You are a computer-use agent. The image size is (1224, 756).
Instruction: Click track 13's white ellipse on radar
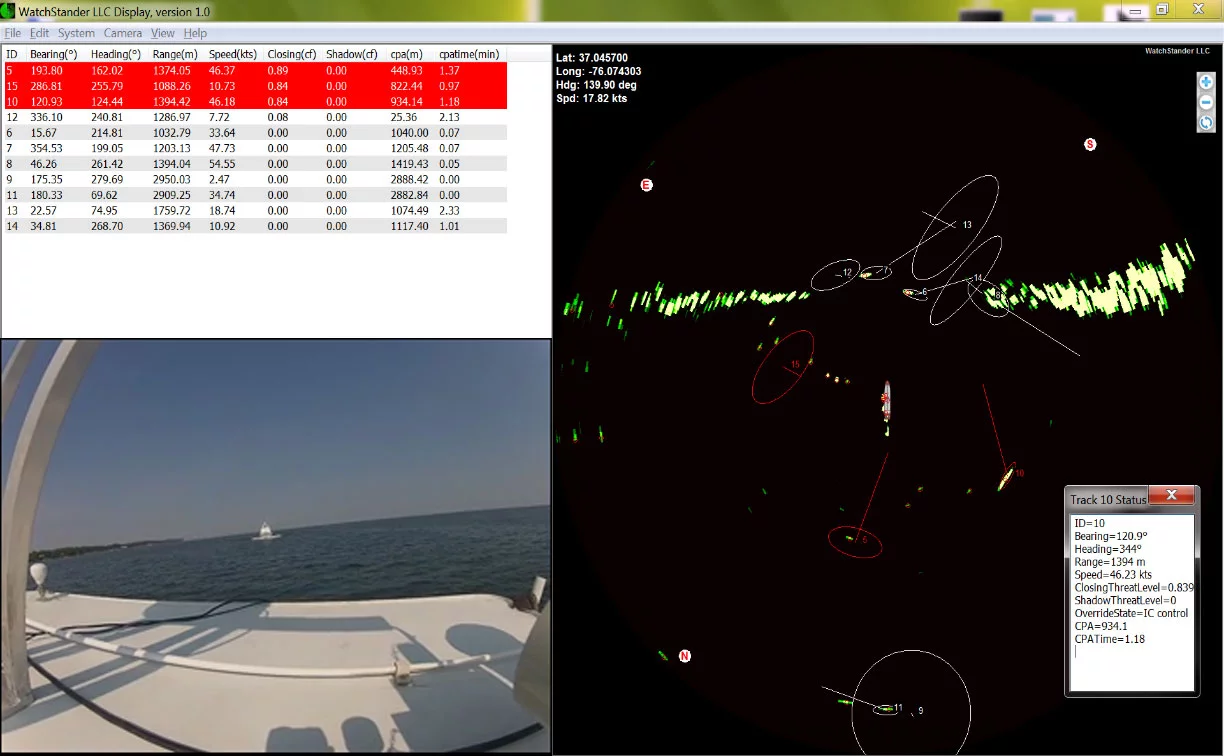(955, 230)
